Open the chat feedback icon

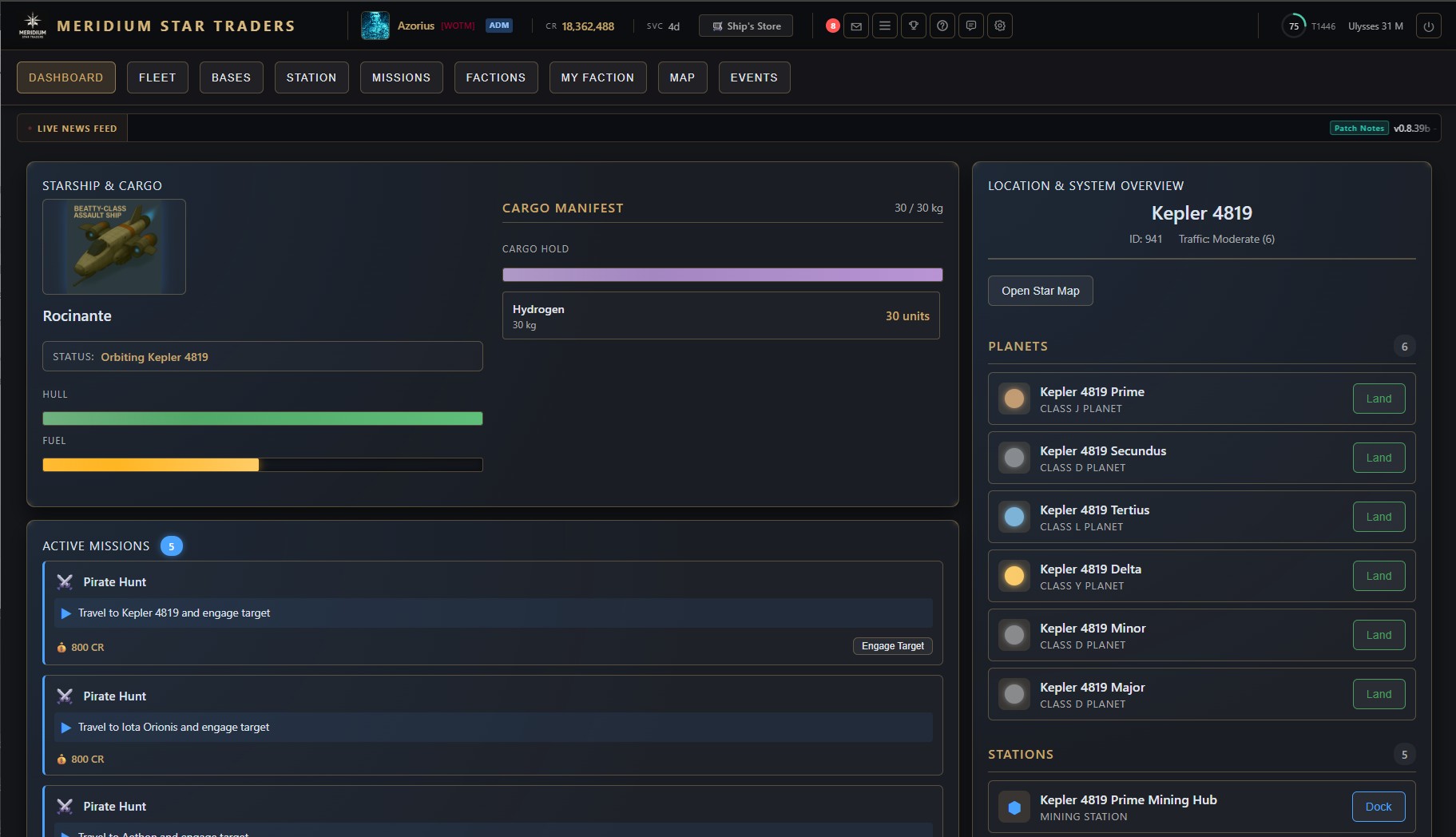(970, 26)
